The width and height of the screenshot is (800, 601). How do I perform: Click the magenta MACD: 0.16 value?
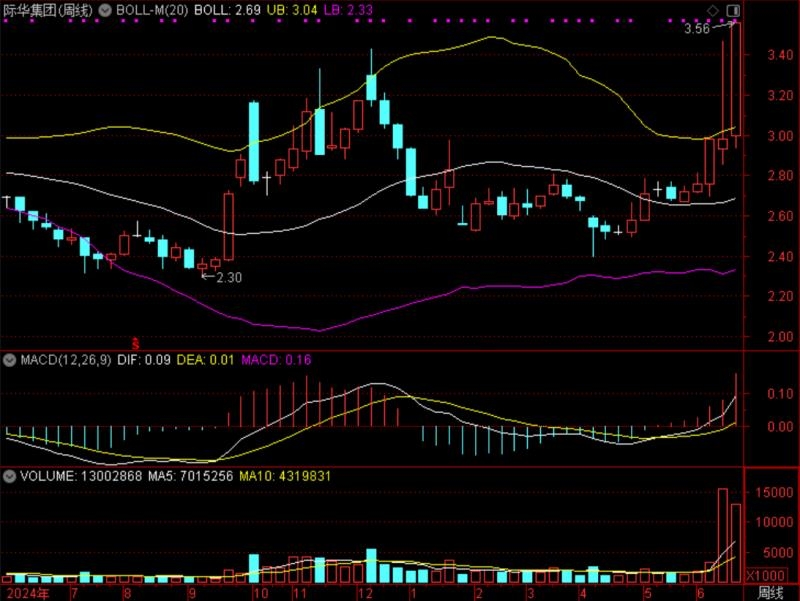[x=276, y=360]
